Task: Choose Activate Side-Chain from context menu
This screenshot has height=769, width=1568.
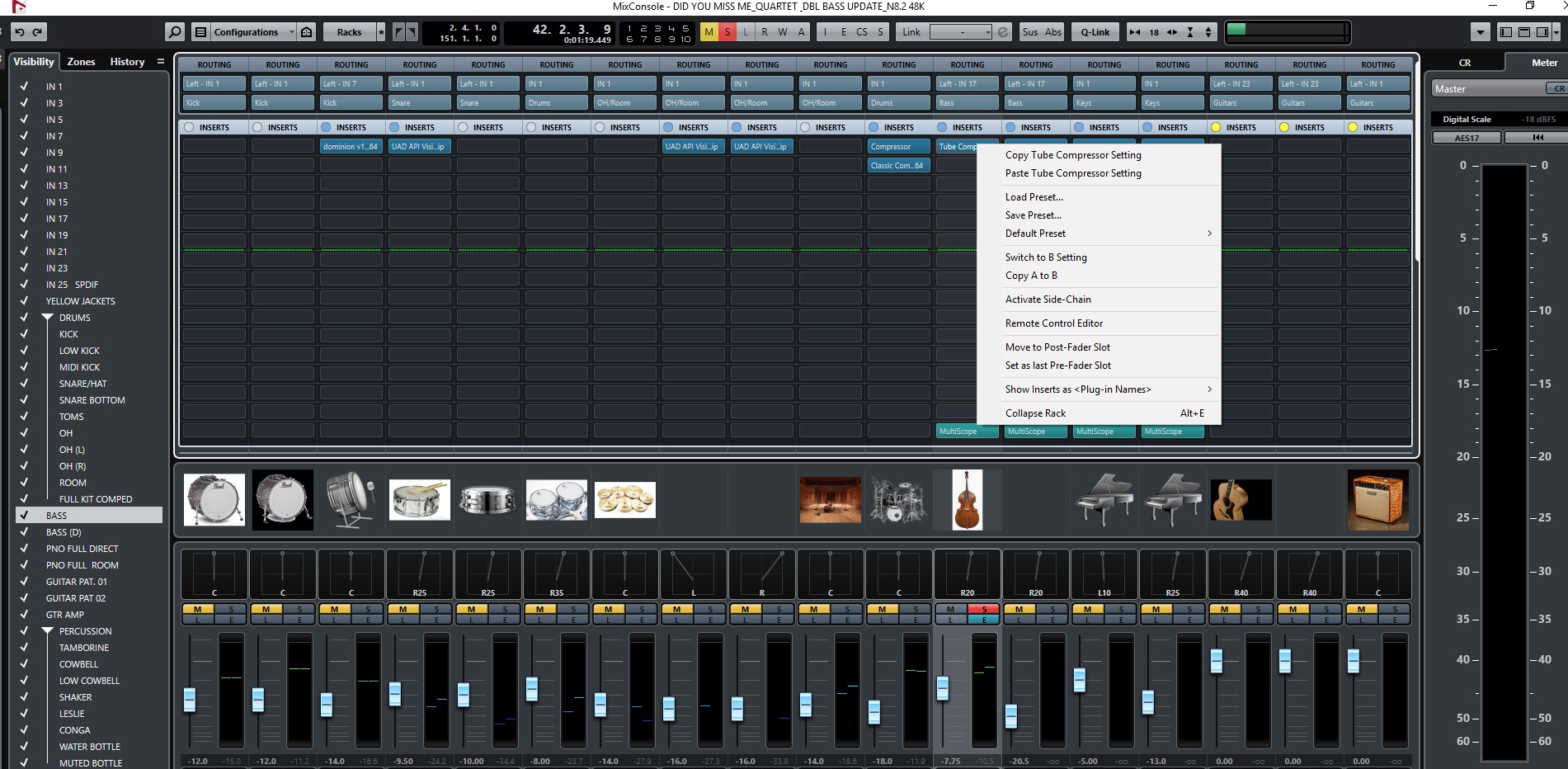Action: [x=1048, y=300]
